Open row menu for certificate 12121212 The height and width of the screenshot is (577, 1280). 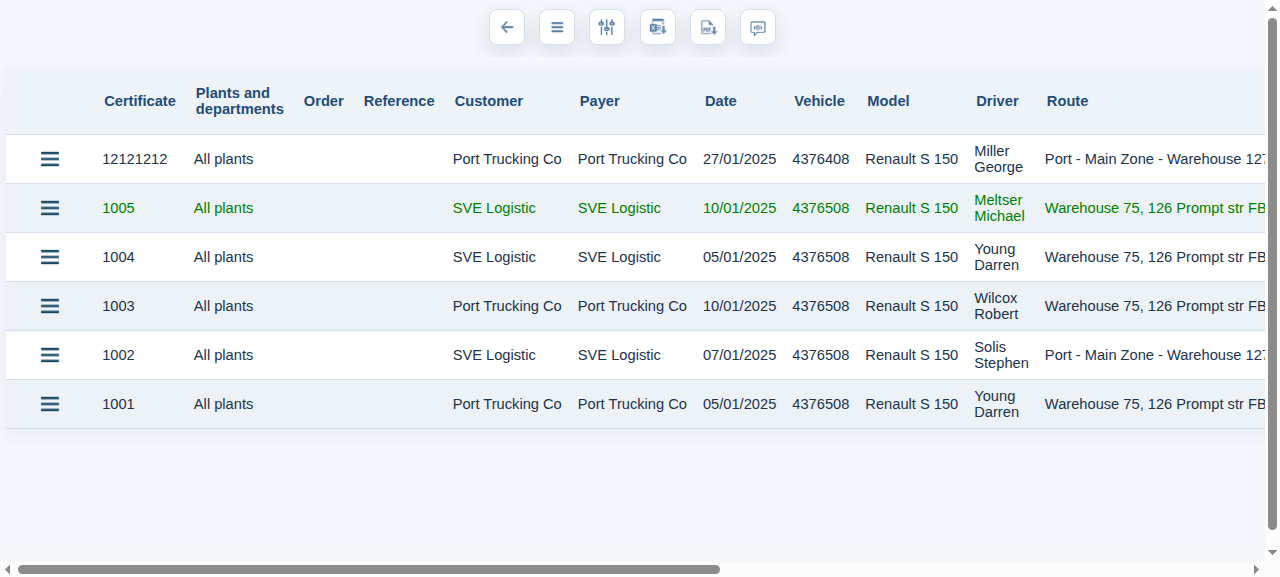[50, 159]
